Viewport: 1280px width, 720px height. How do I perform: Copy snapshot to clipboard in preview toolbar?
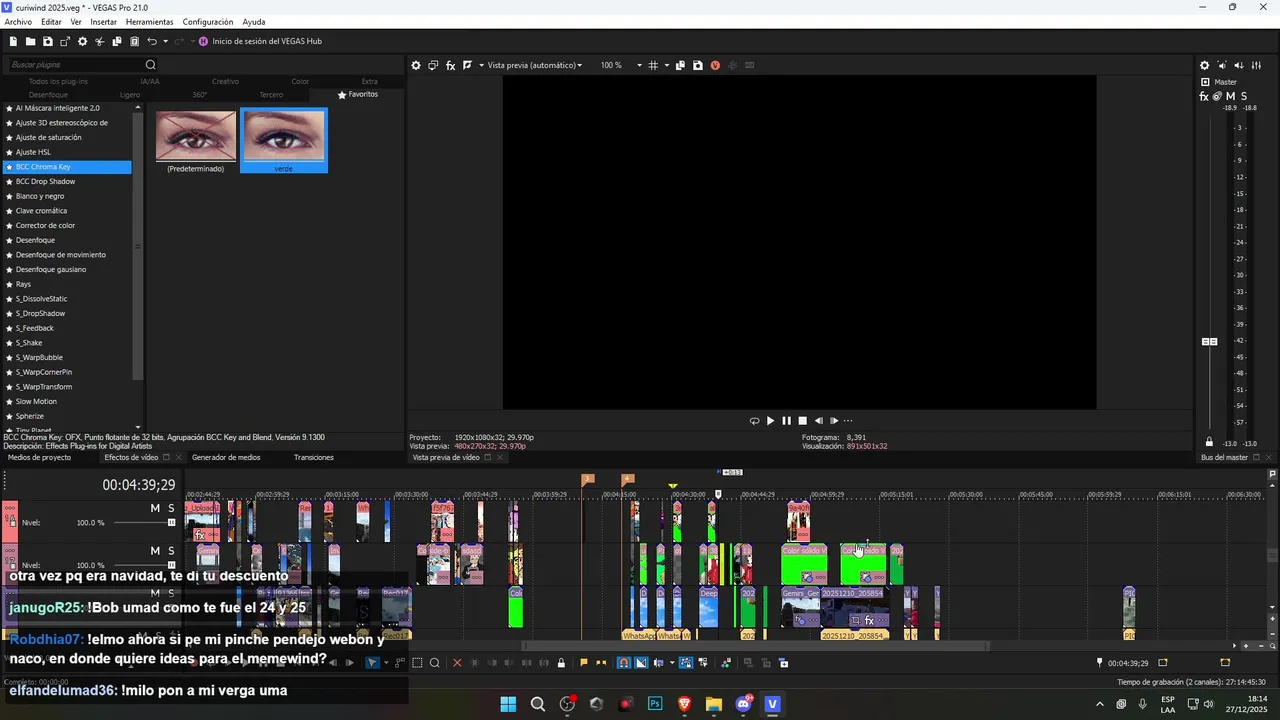(x=680, y=65)
